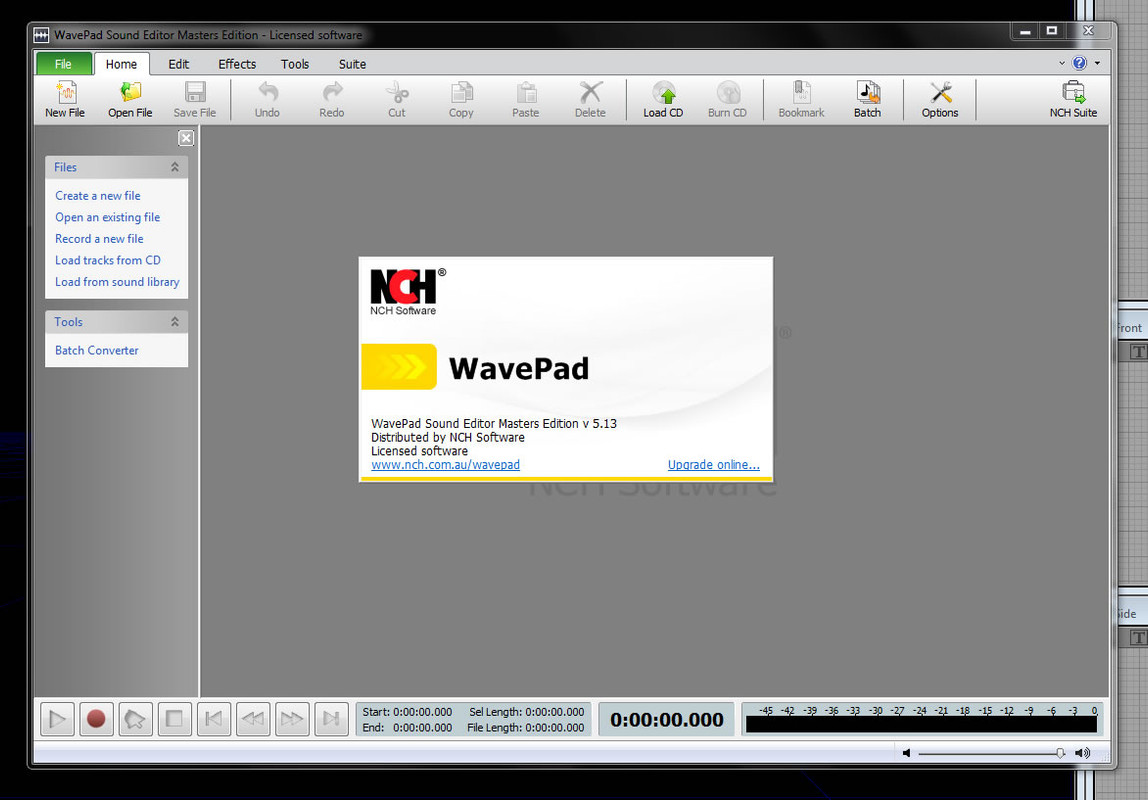The height and width of the screenshot is (800, 1148).
Task: Switch to the Effects tab
Action: 237,64
